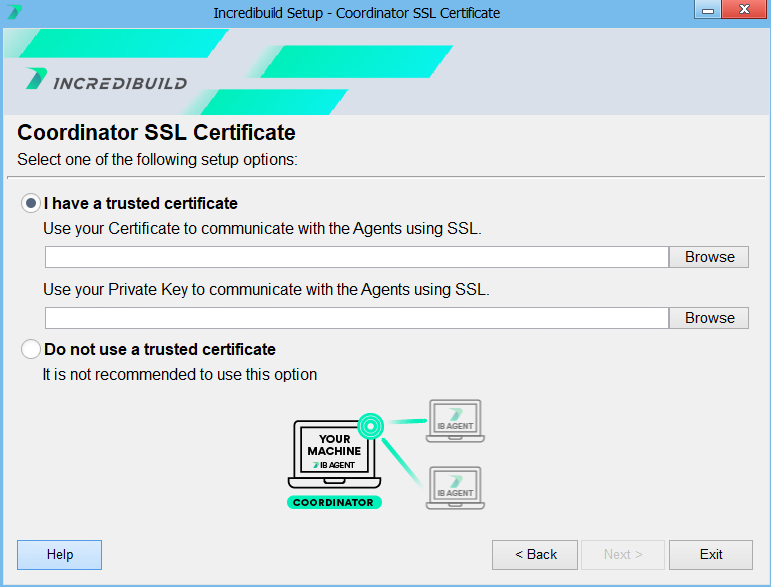Click into the Private Key path field
The width and height of the screenshot is (771, 587).
pos(356,318)
